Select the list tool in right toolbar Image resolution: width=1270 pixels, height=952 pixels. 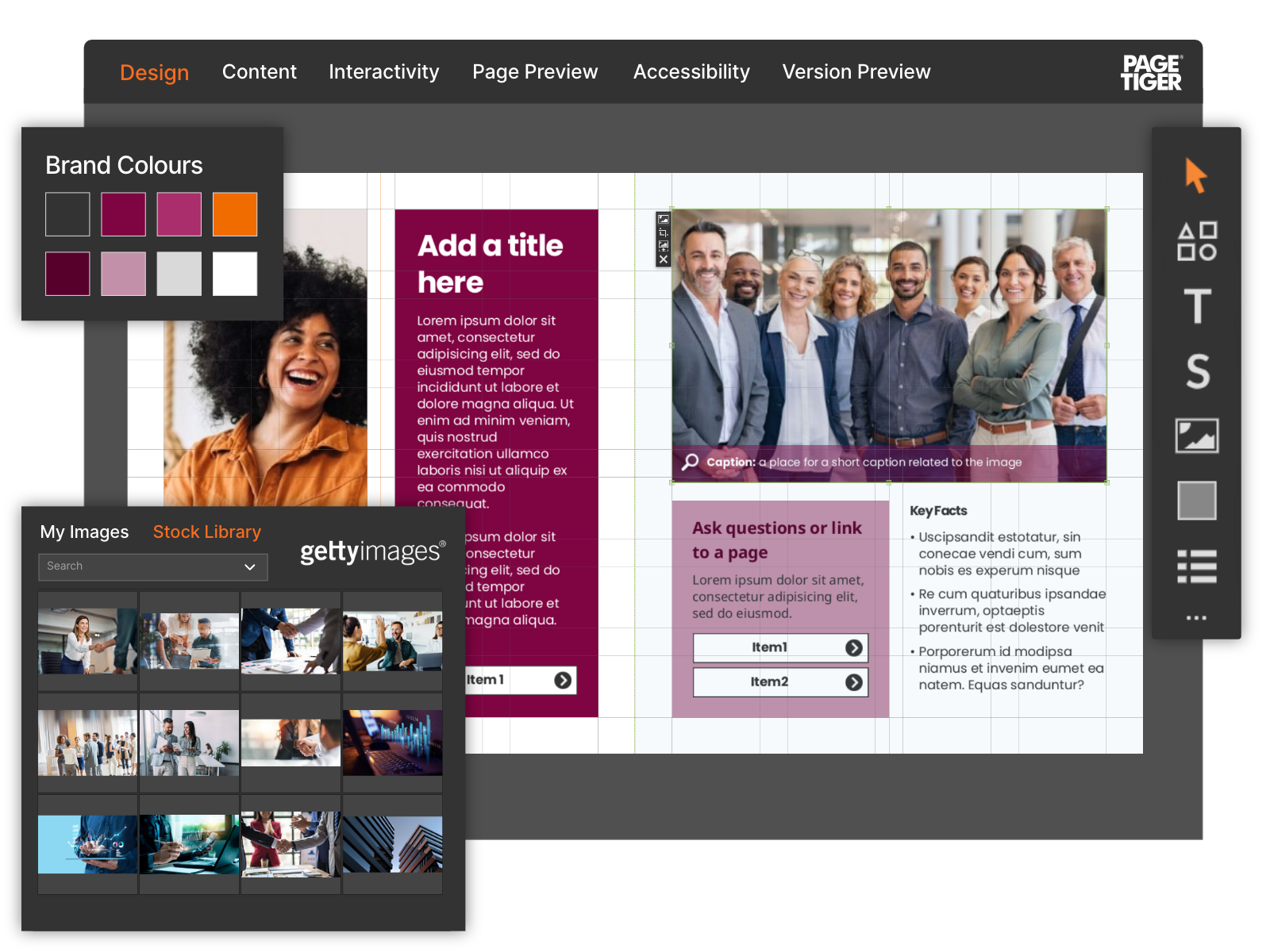pyautogui.click(x=1197, y=566)
